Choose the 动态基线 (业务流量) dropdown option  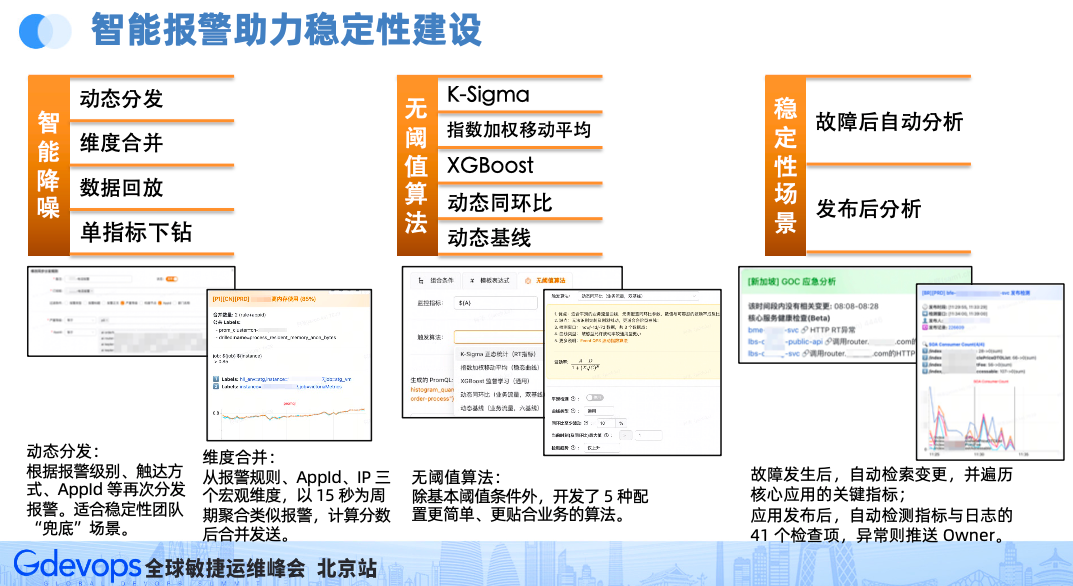coord(499,408)
